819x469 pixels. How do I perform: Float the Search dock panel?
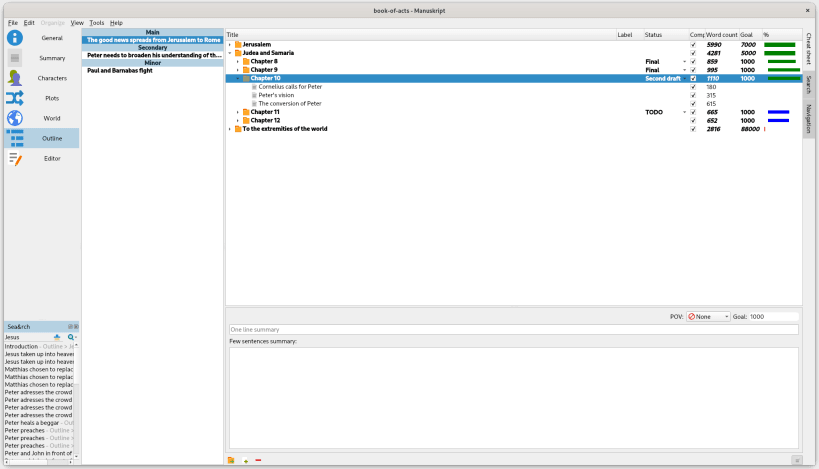click(70, 326)
